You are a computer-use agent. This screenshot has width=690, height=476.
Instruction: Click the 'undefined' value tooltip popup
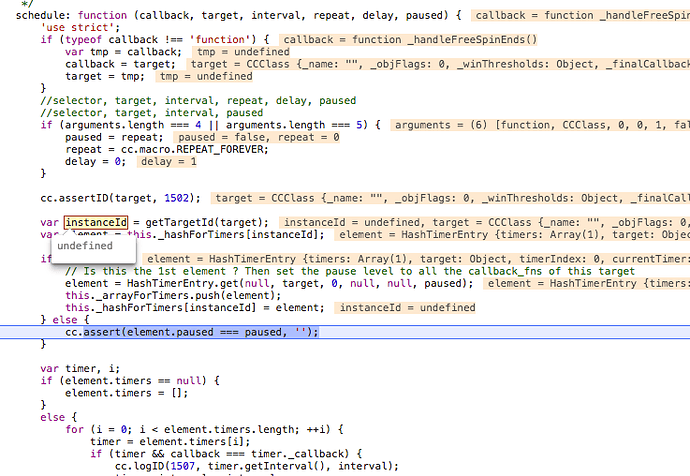coord(93,250)
